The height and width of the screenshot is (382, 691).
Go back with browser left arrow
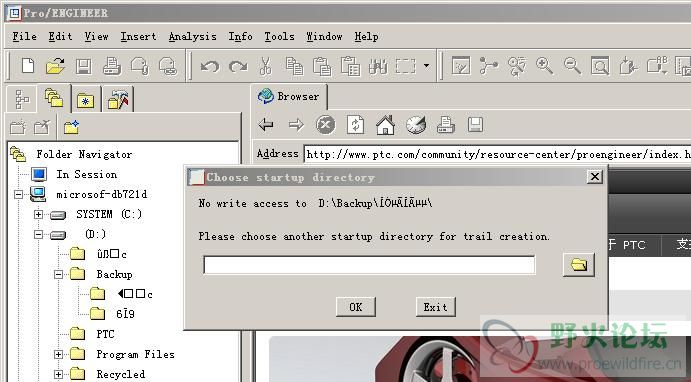[266, 125]
